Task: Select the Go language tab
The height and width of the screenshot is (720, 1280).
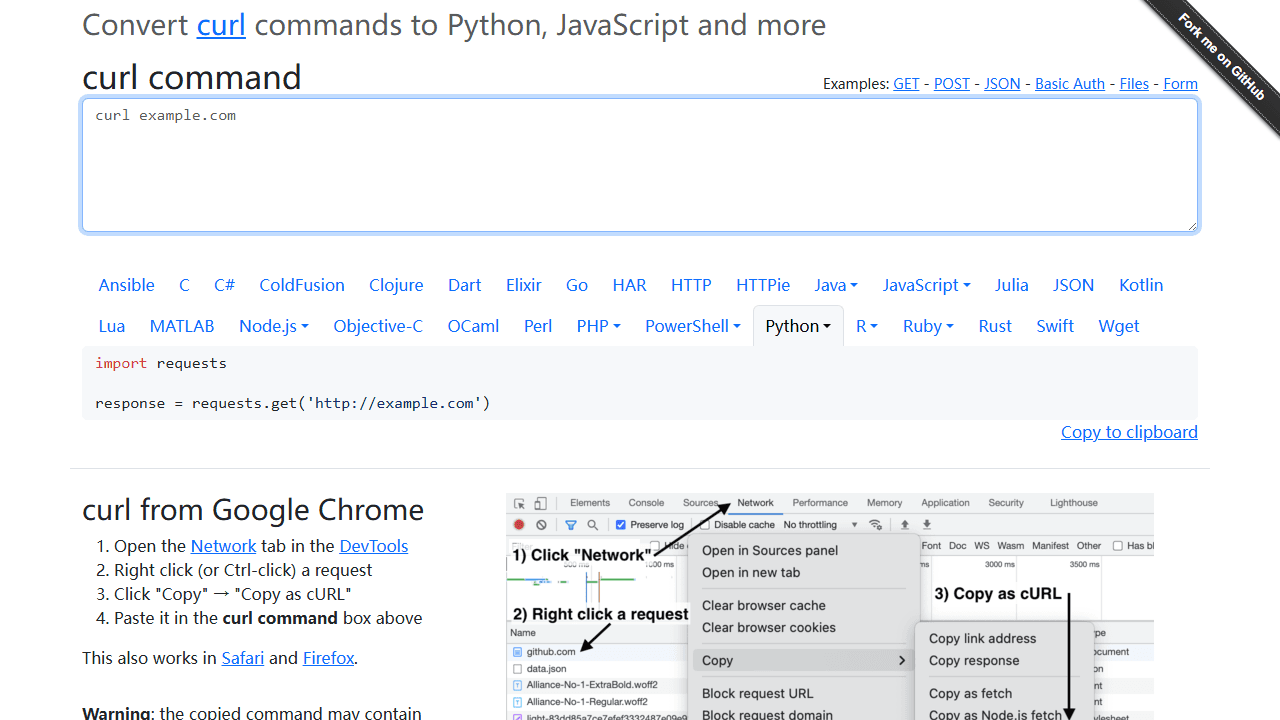Action: [577, 285]
